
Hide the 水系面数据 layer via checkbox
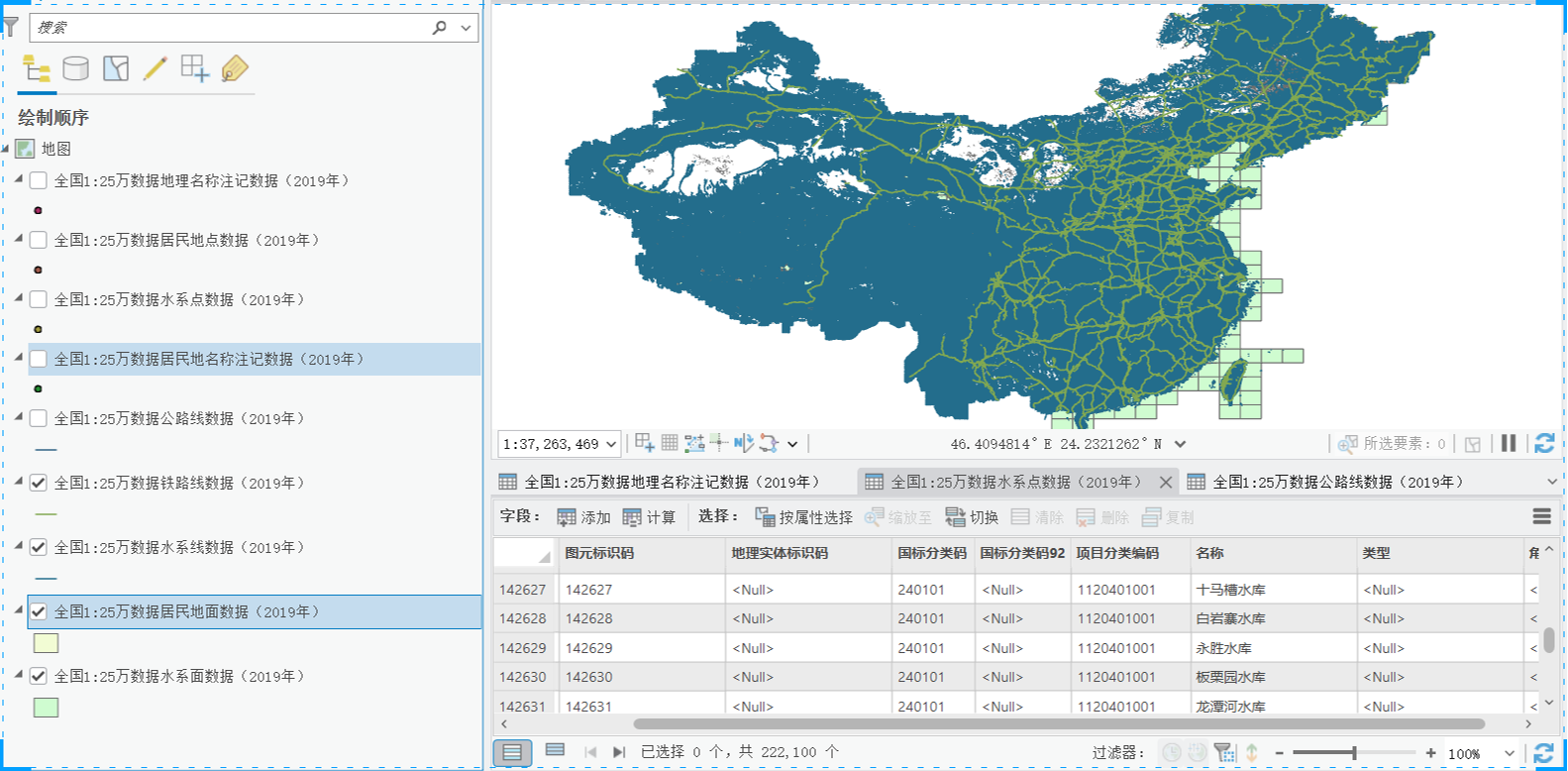39,676
